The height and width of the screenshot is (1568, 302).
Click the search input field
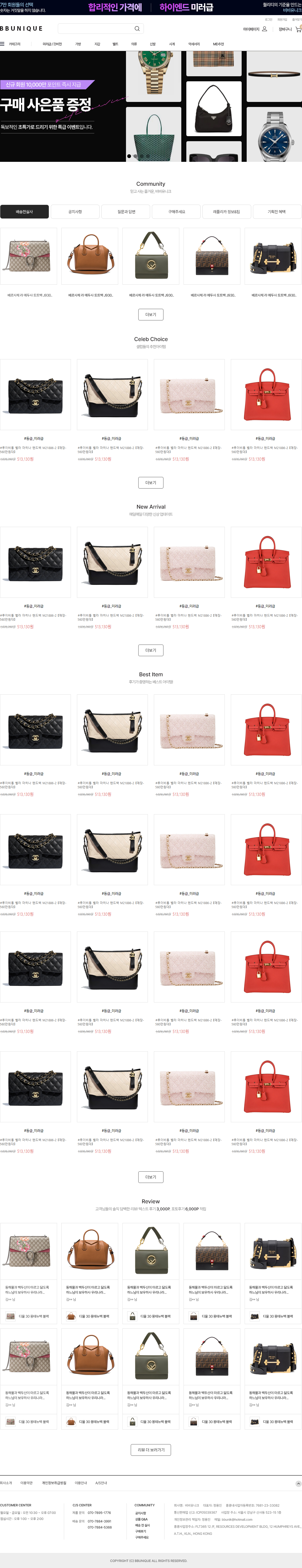(100, 29)
